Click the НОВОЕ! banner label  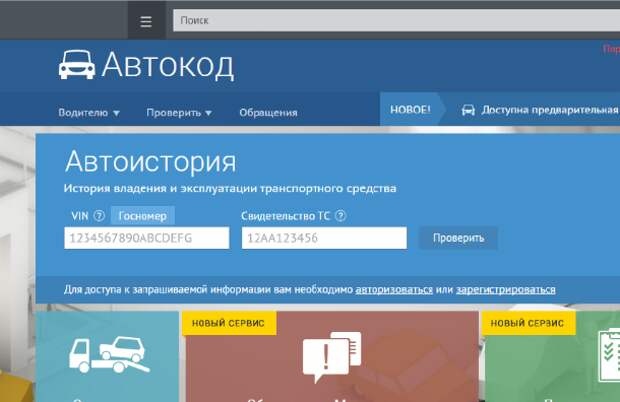[410, 109]
